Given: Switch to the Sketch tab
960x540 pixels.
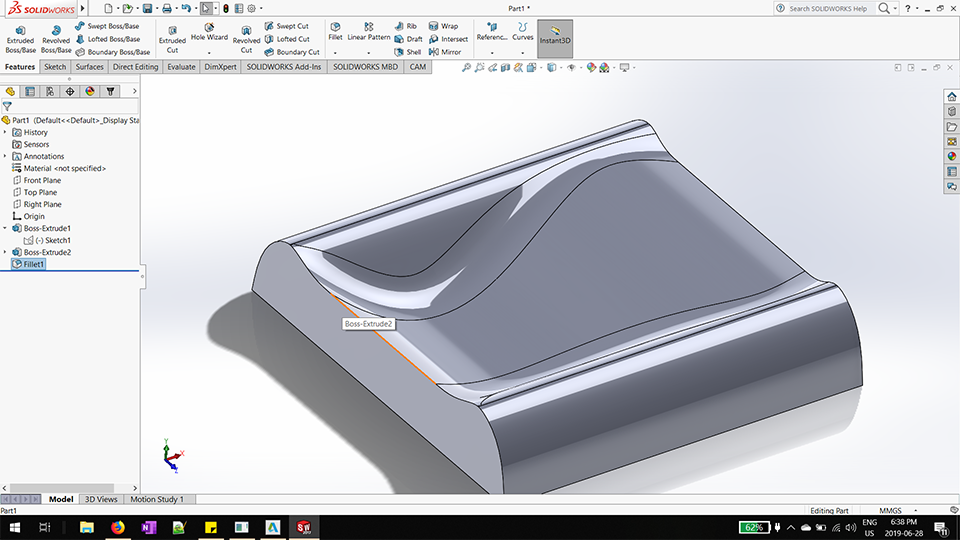Looking at the screenshot, I should click(x=55, y=67).
